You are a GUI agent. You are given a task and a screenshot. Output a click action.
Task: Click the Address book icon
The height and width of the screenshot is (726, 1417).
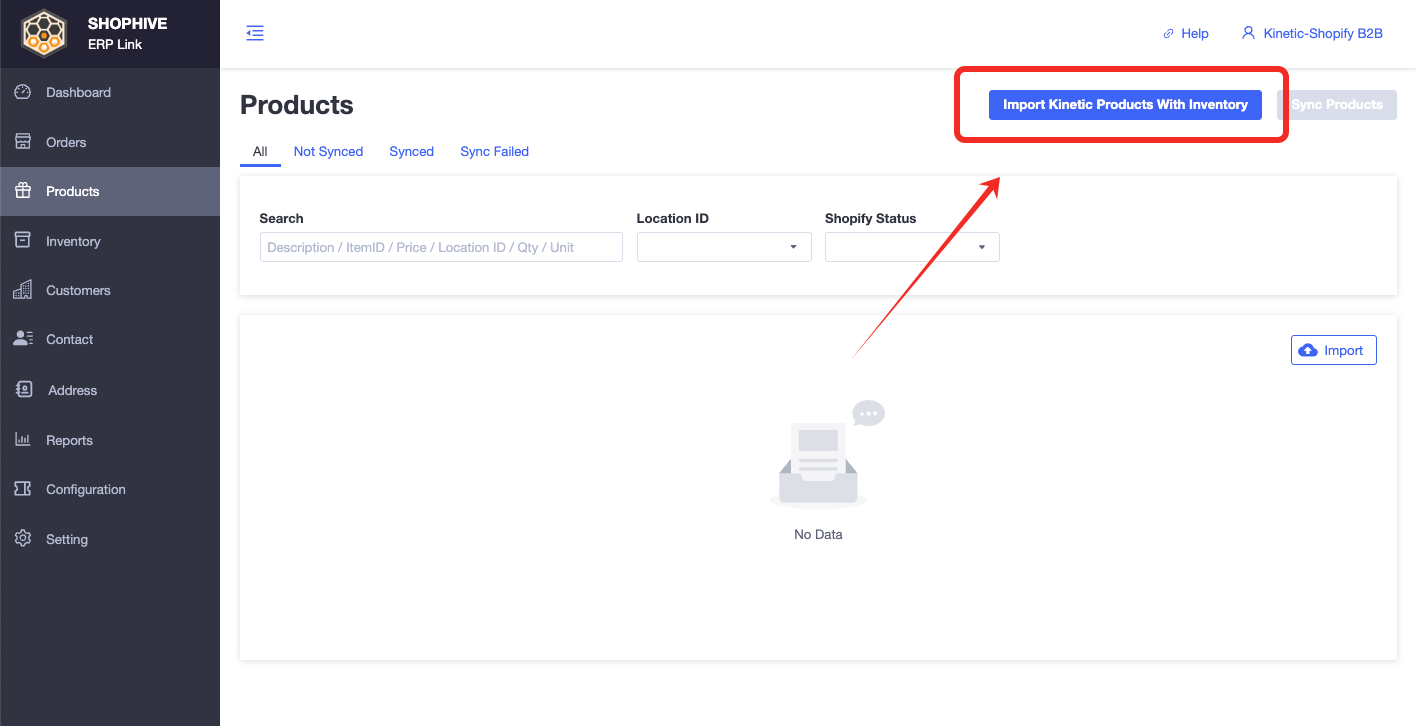tap(25, 390)
